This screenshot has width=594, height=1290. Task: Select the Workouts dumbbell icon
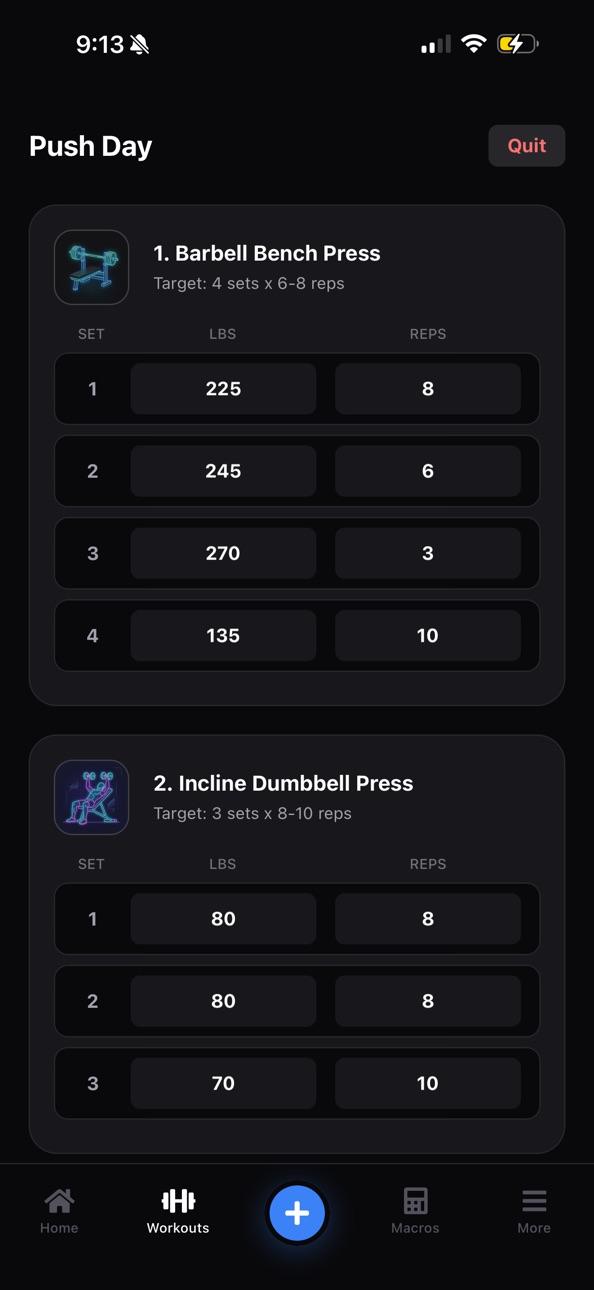[x=178, y=1200]
